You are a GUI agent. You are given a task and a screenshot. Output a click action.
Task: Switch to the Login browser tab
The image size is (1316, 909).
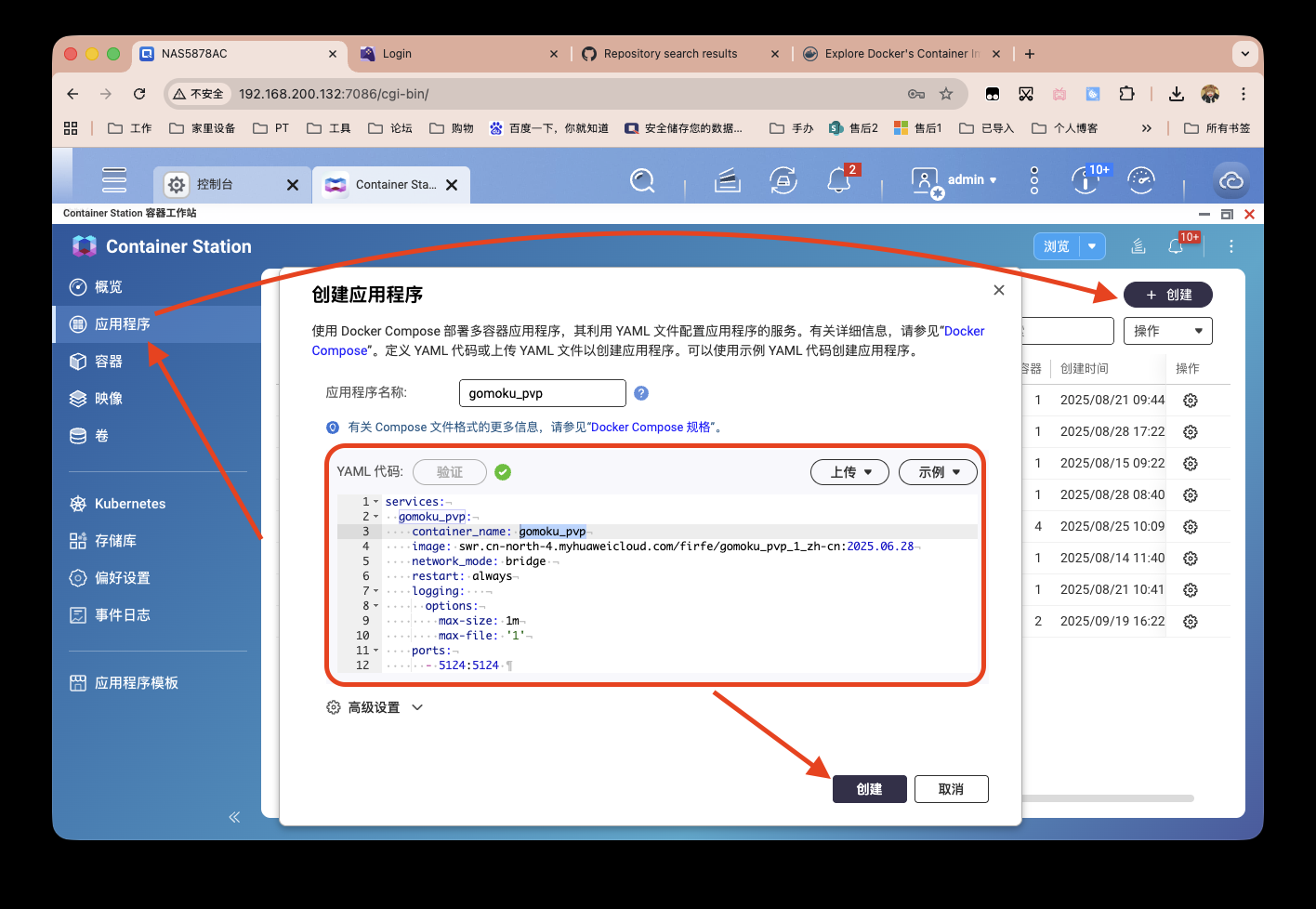click(400, 53)
